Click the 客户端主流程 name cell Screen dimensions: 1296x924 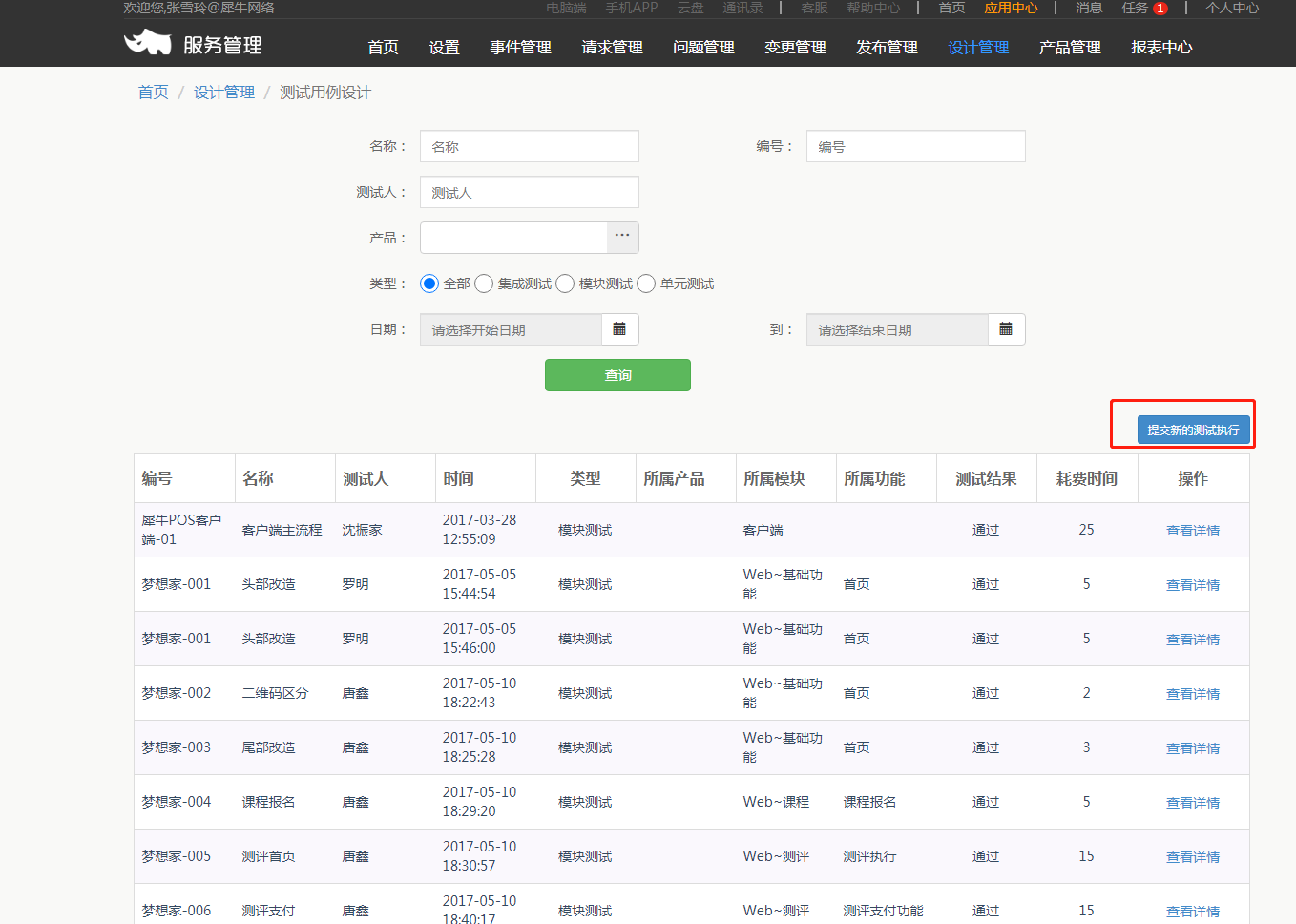point(282,530)
